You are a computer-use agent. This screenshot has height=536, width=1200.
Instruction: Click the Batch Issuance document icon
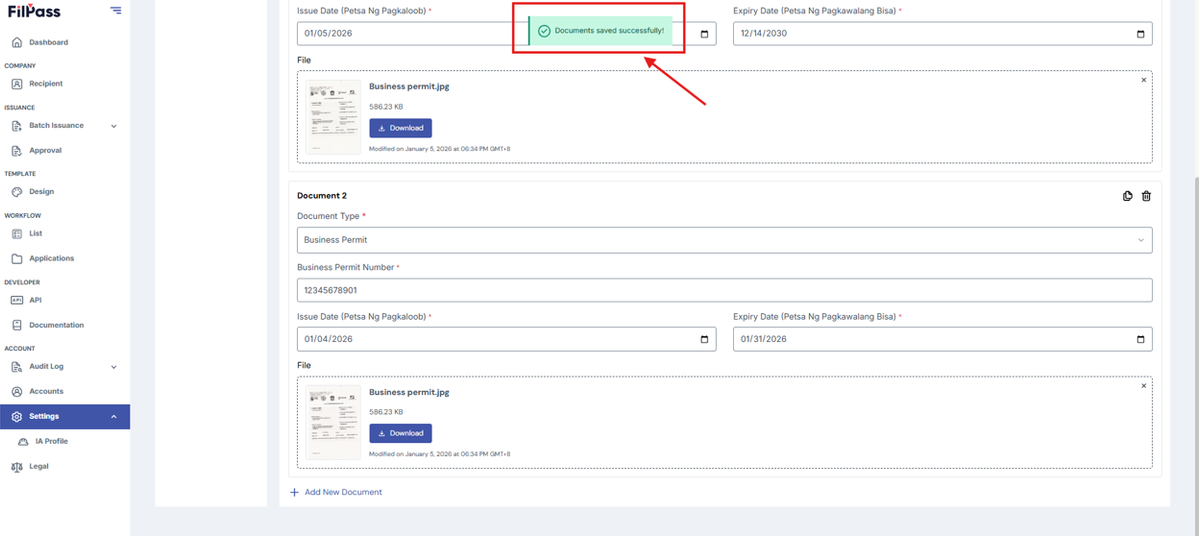(x=17, y=126)
